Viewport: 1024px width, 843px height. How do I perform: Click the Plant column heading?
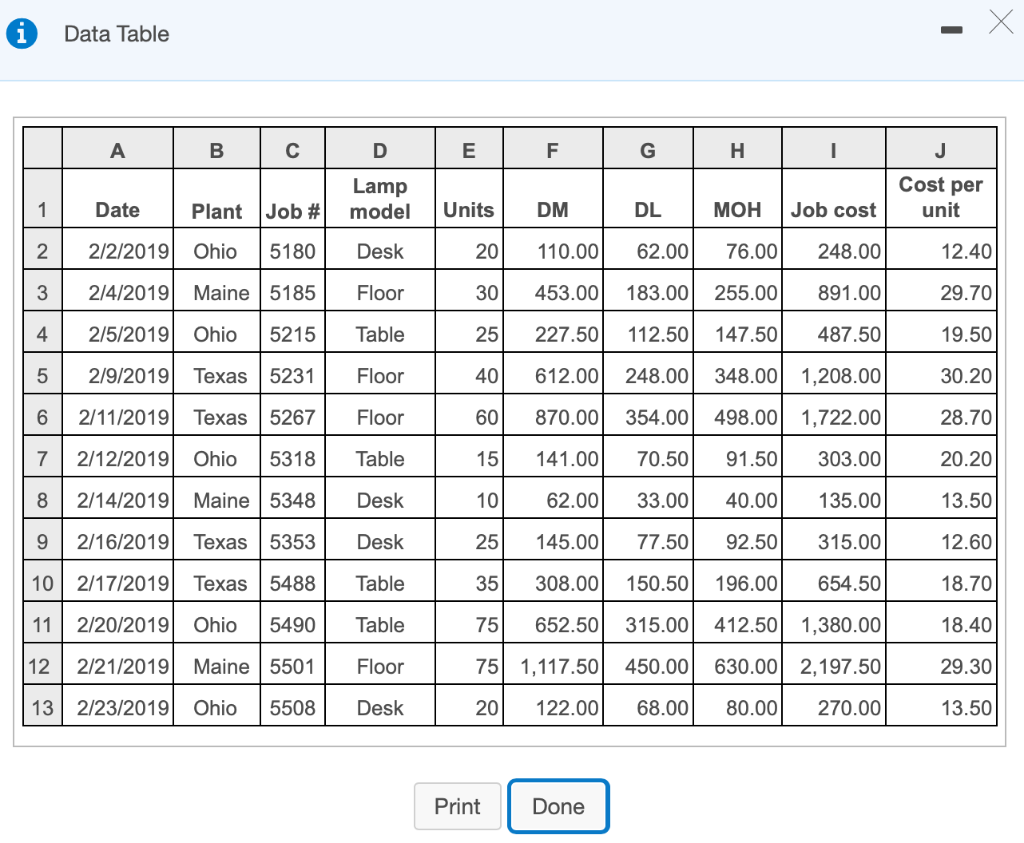(x=217, y=199)
